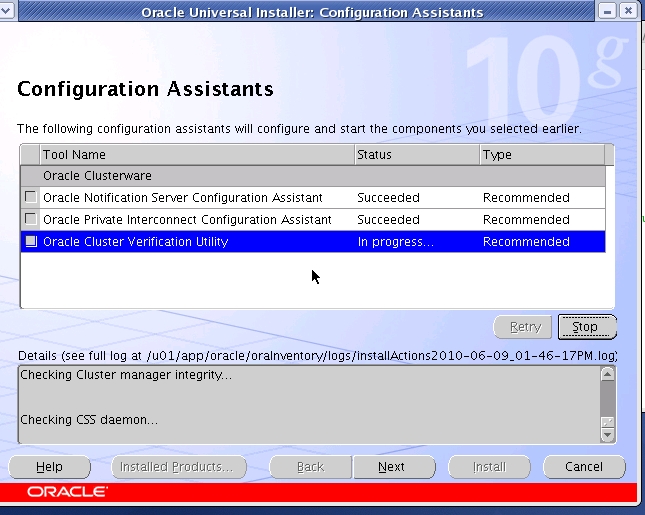Select Oracle Notification Server Configuration Assistant row

click(313, 197)
